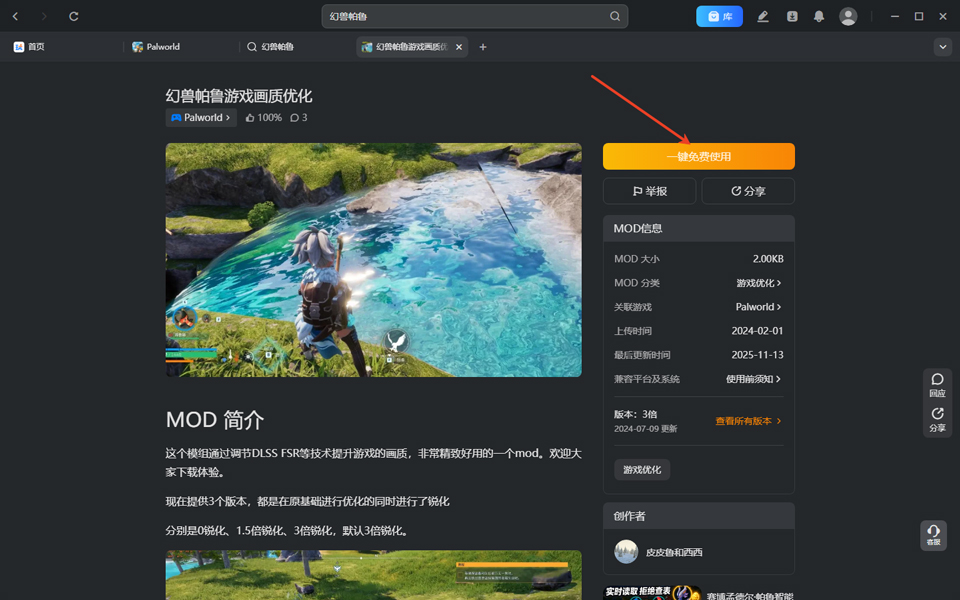Click the 2024-07-09 更新 text
The width and height of the screenshot is (960, 600).
coord(645,429)
